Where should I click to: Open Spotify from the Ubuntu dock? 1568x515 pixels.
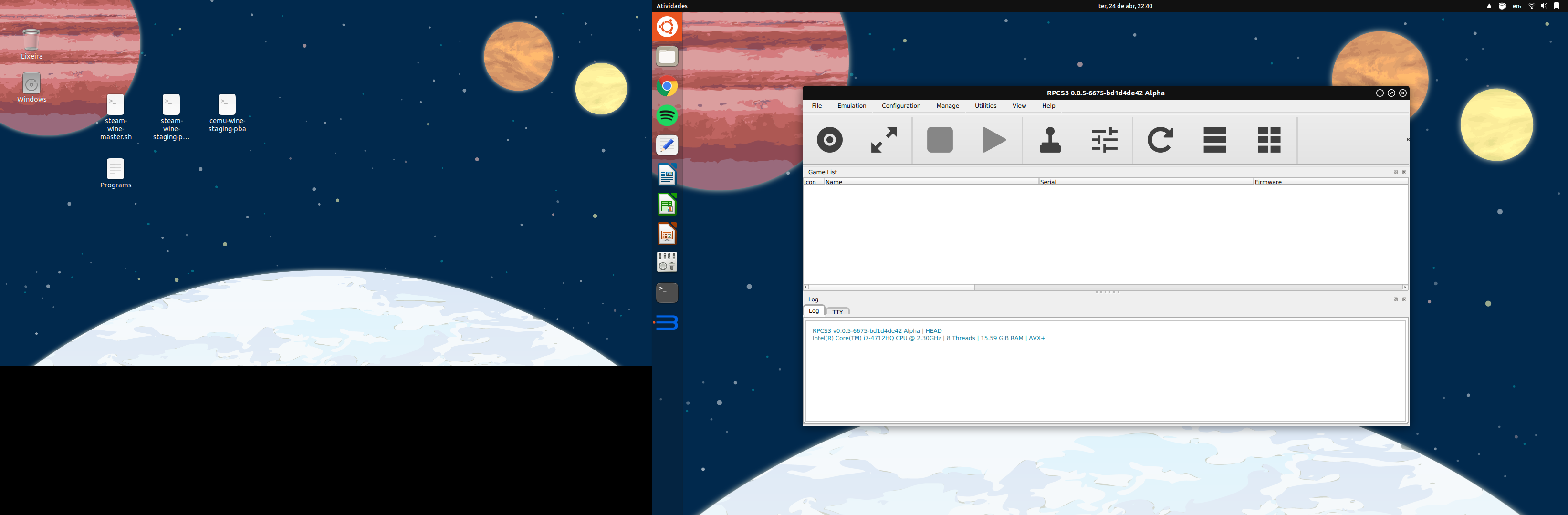(x=667, y=115)
